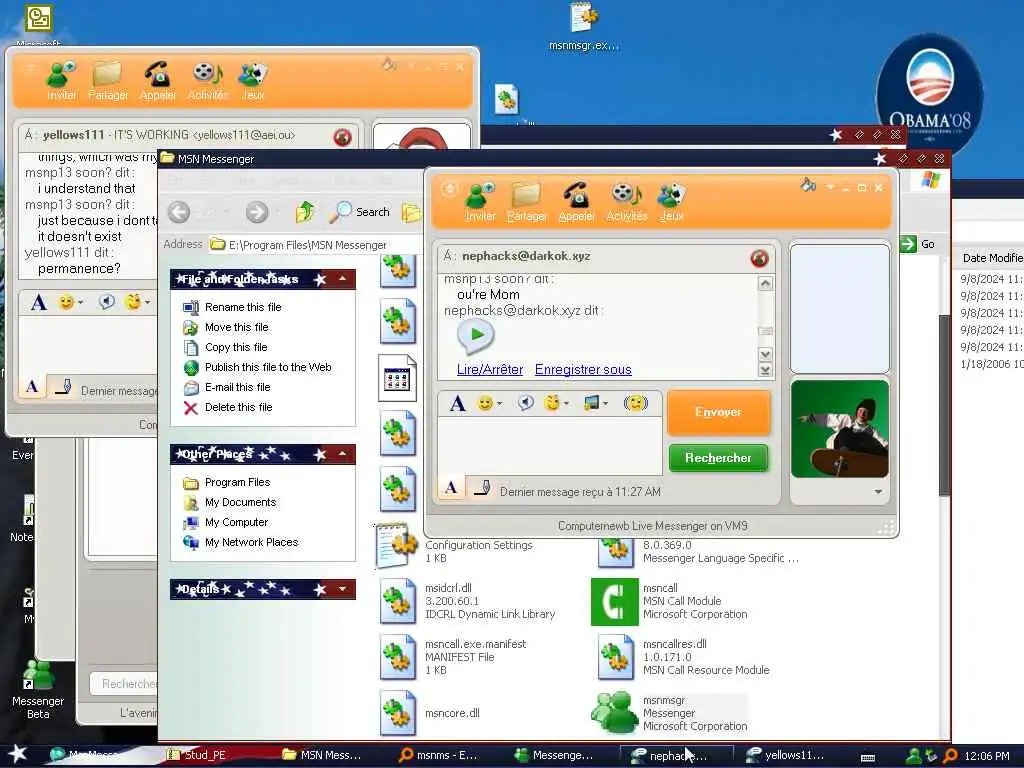Collapse File and Folder Tasks panel
The width and height of the screenshot is (1024, 768).
tap(342, 279)
